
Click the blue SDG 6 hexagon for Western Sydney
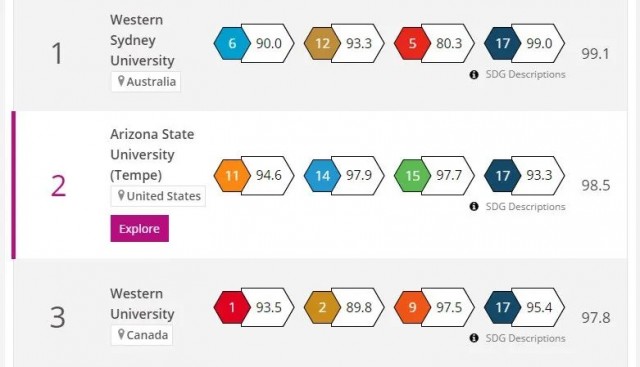tap(232, 43)
